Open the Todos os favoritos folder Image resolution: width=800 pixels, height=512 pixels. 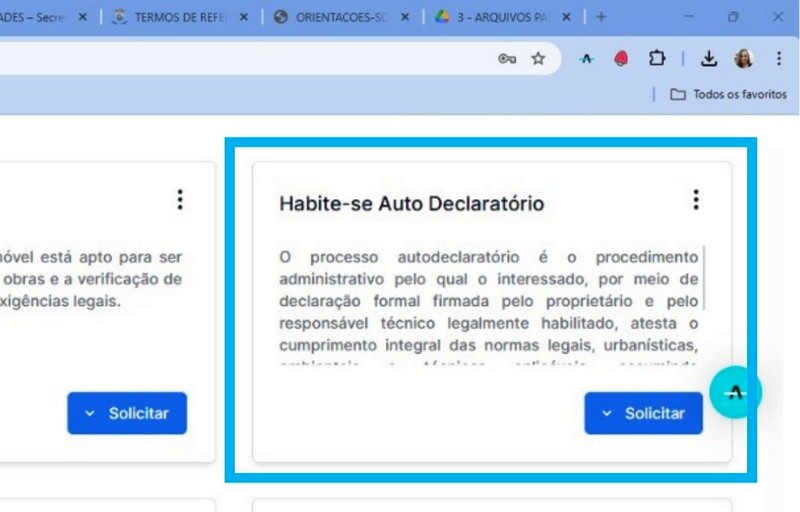[729, 94]
